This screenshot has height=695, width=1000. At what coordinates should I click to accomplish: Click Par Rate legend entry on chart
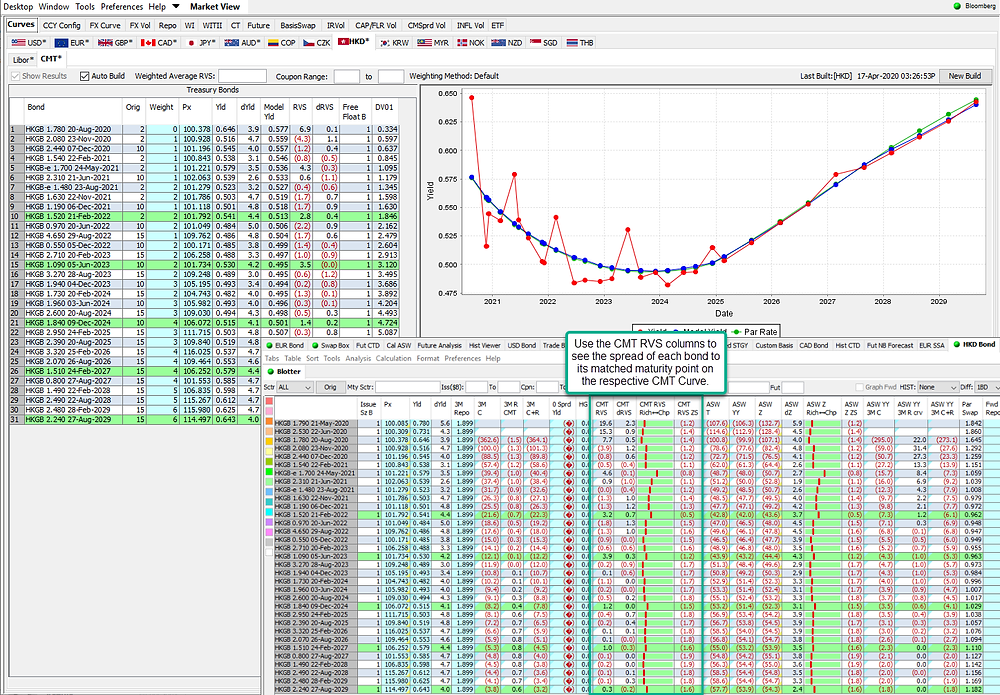756,332
